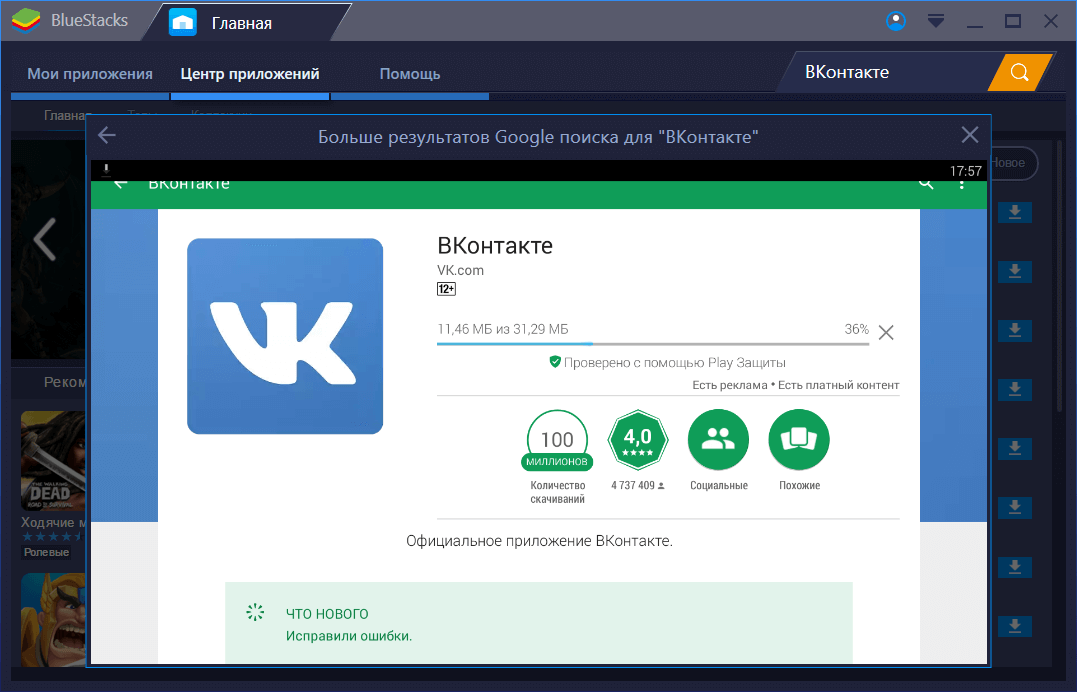Click the first download arrow under Новое
The width and height of the screenshot is (1077, 692).
pyautogui.click(x=1014, y=212)
